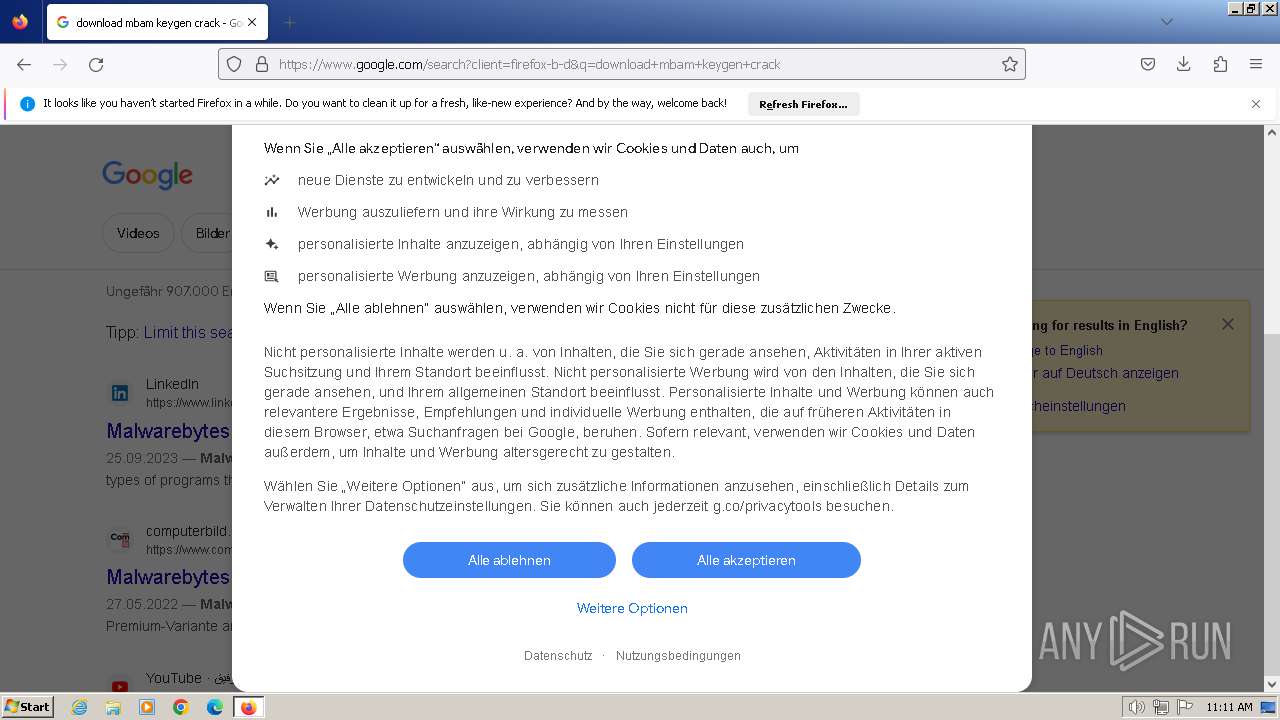
Task: Go forward with the browser arrow
Action: (60, 64)
